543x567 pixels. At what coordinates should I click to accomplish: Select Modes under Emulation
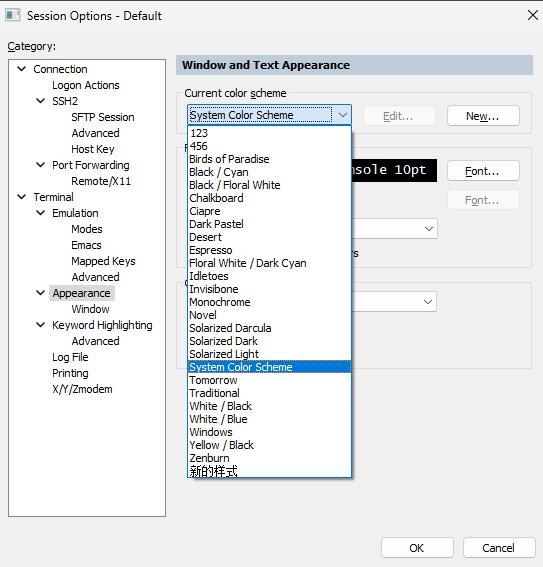pos(87,229)
